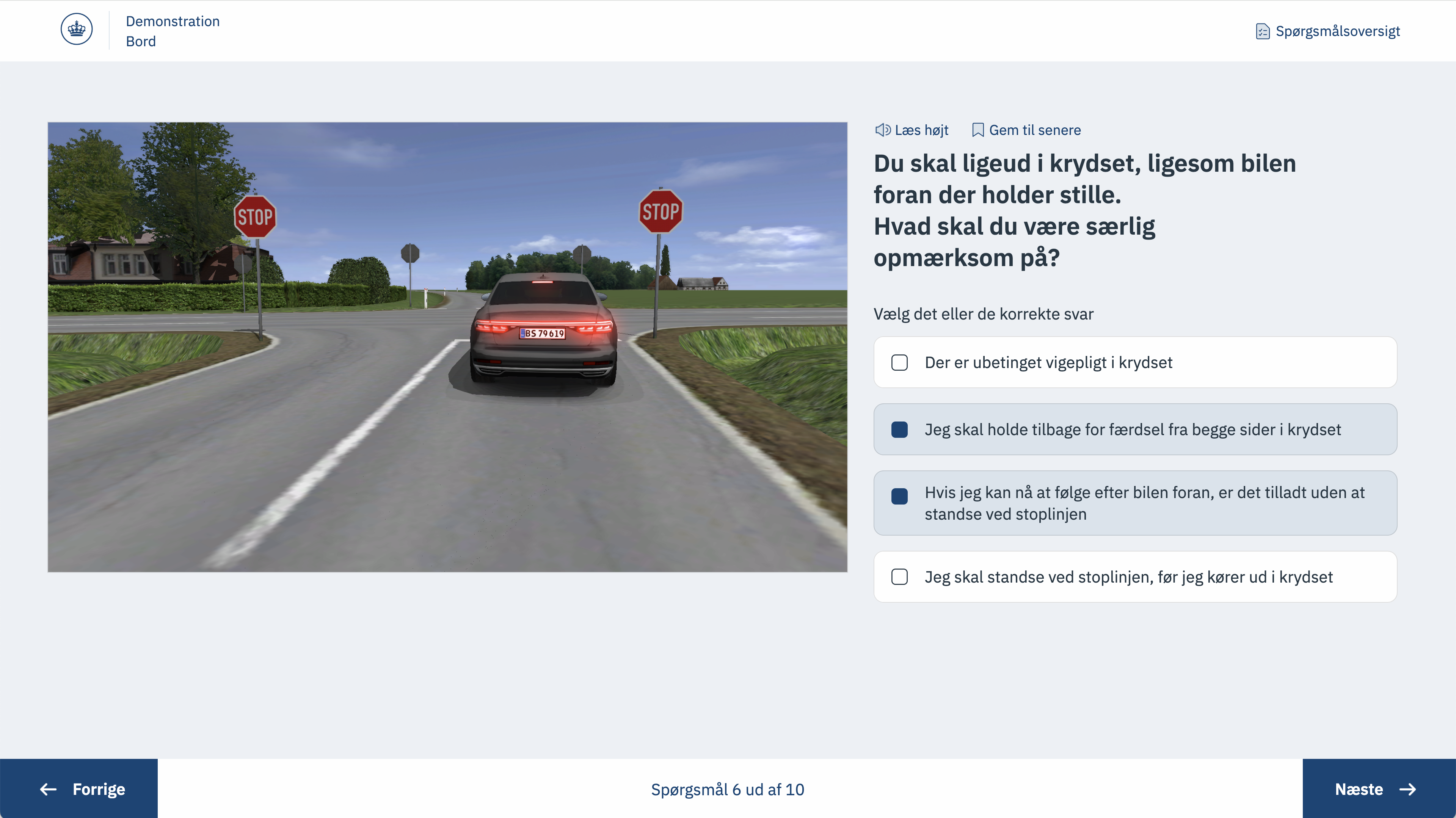The width and height of the screenshot is (1456, 818).
Task: Go to next question with Næste
Action: tap(1379, 789)
